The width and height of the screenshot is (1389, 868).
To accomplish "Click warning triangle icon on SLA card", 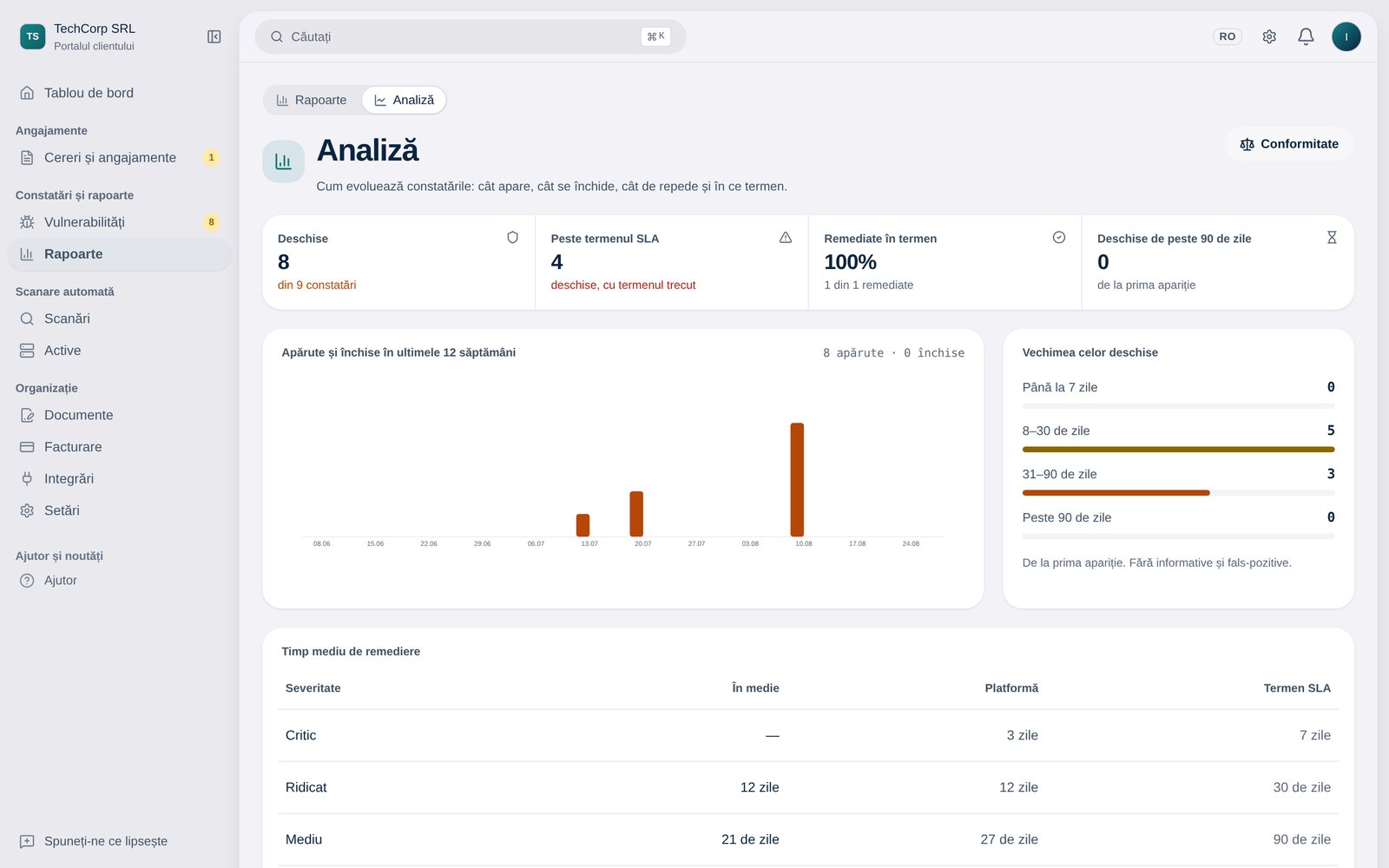I will [x=786, y=238].
